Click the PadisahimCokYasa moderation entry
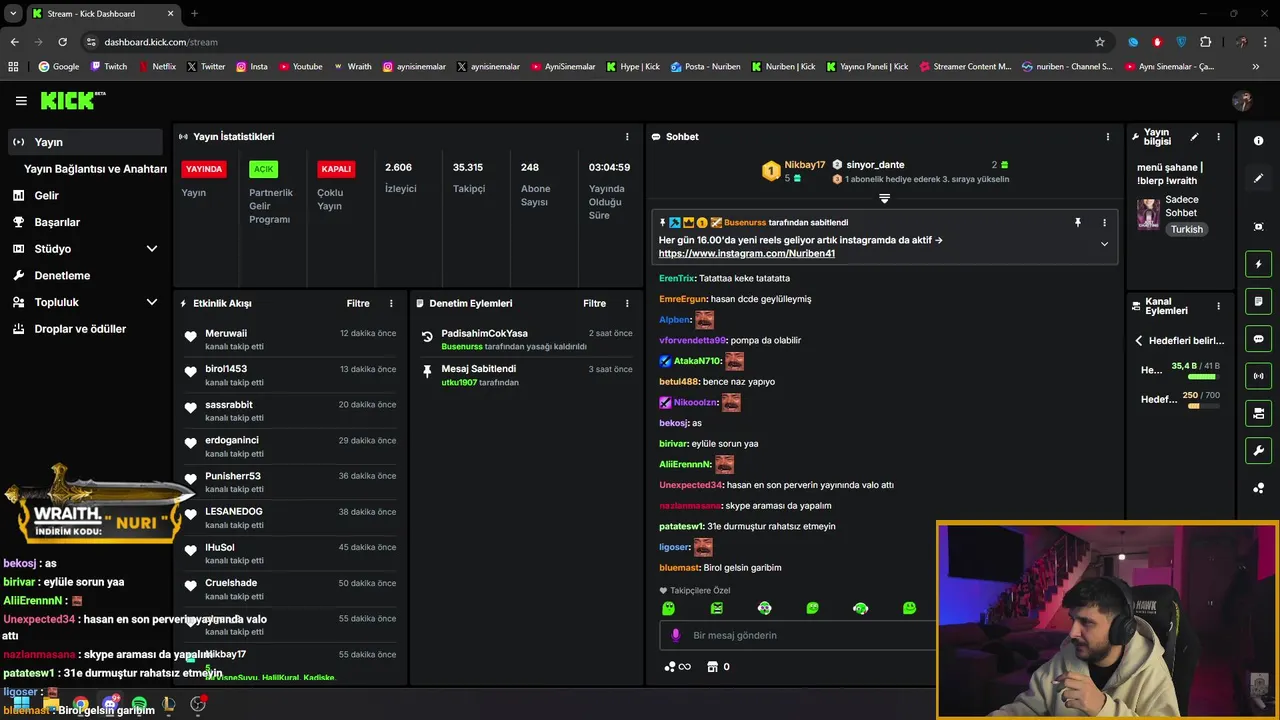This screenshot has width=1280, height=720. [527, 339]
